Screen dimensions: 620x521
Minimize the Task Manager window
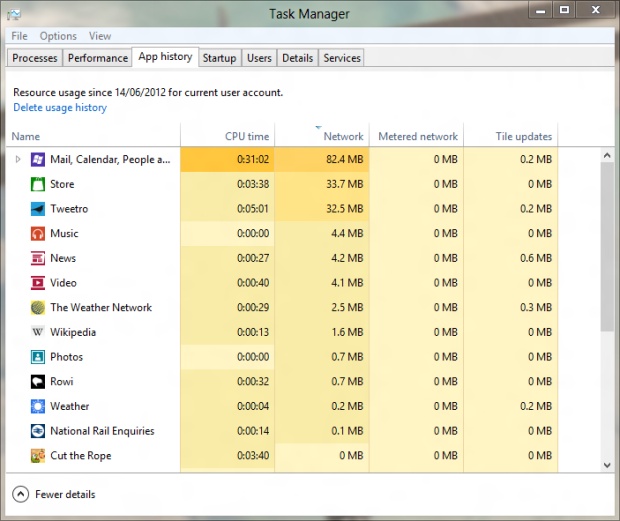point(541,10)
